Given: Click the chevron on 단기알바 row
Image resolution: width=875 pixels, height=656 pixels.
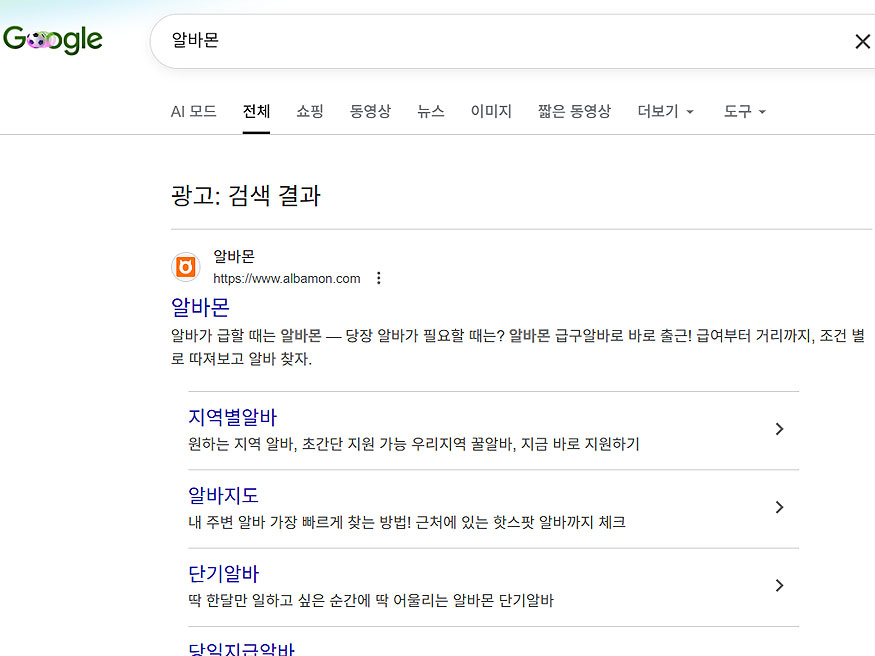Looking at the screenshot, I should point(780,585).
